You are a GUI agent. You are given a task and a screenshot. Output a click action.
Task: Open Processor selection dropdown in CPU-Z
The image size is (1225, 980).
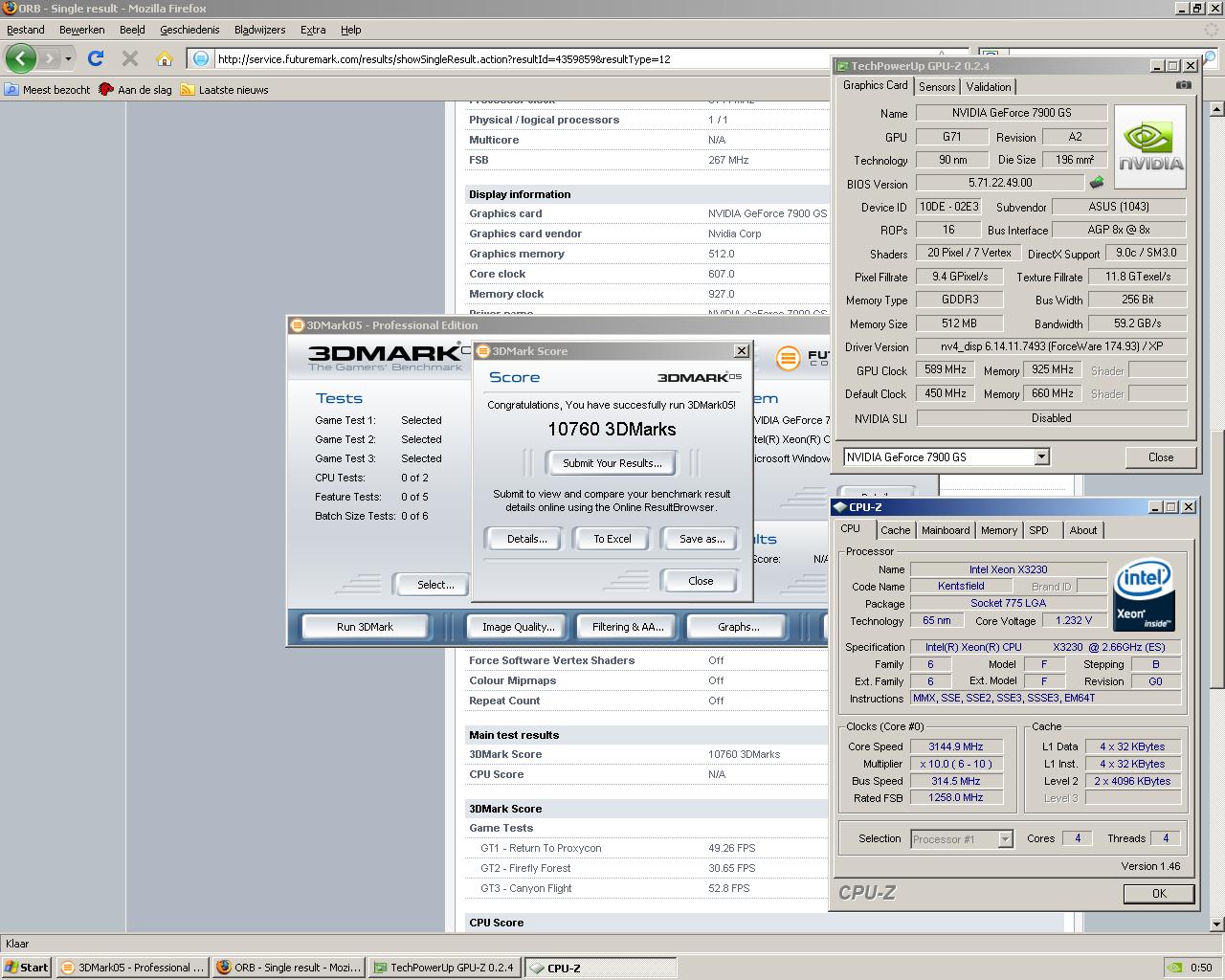coord(1005,838)
